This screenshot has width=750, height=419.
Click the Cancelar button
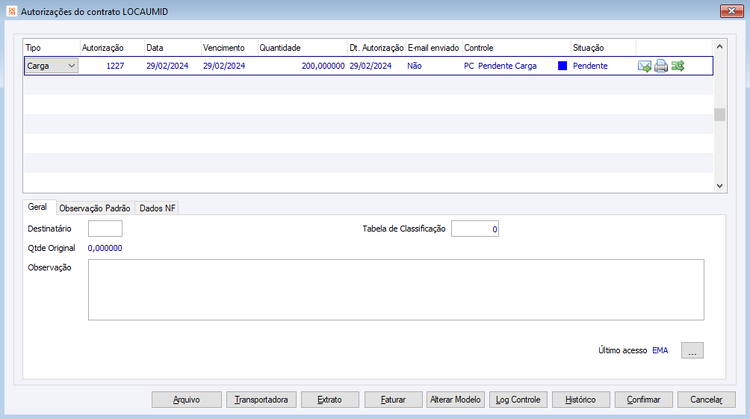(x=706, y=399)
